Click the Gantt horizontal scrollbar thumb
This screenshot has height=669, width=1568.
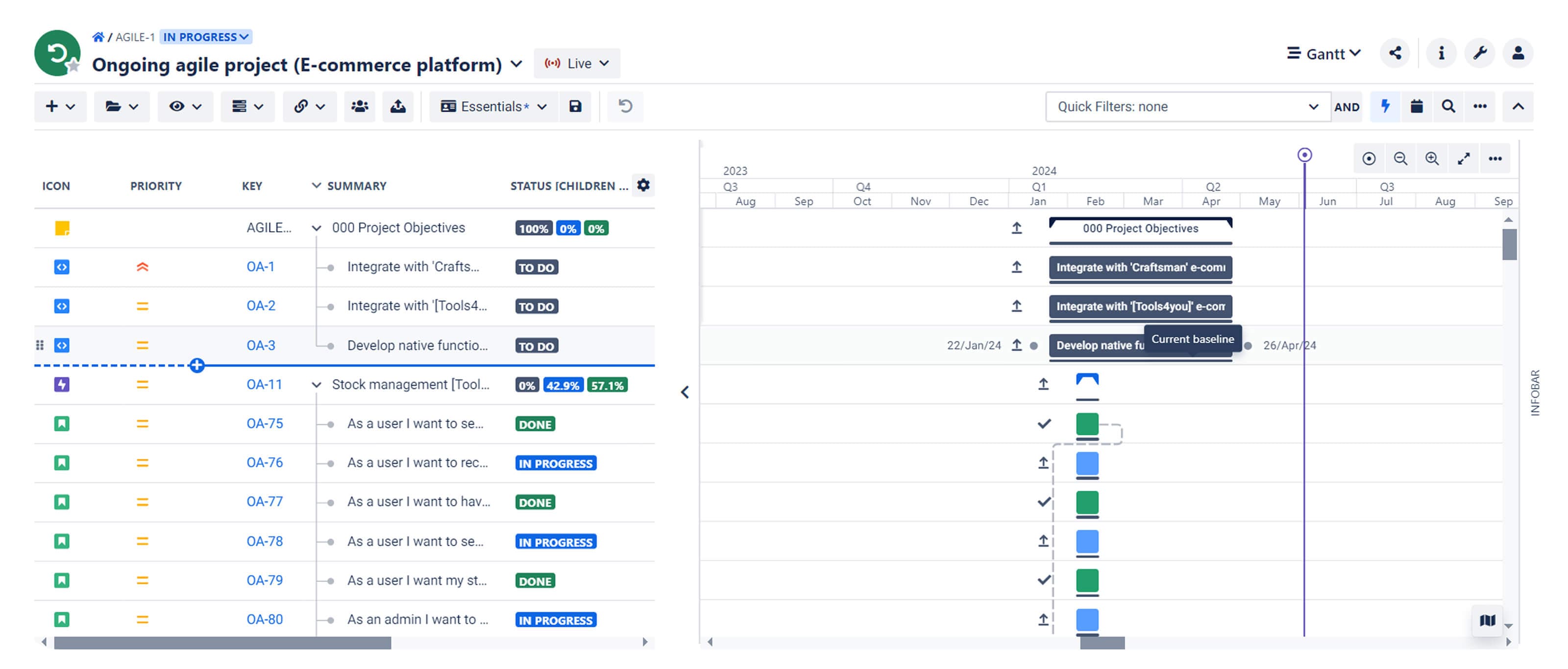pos(1102,642)
